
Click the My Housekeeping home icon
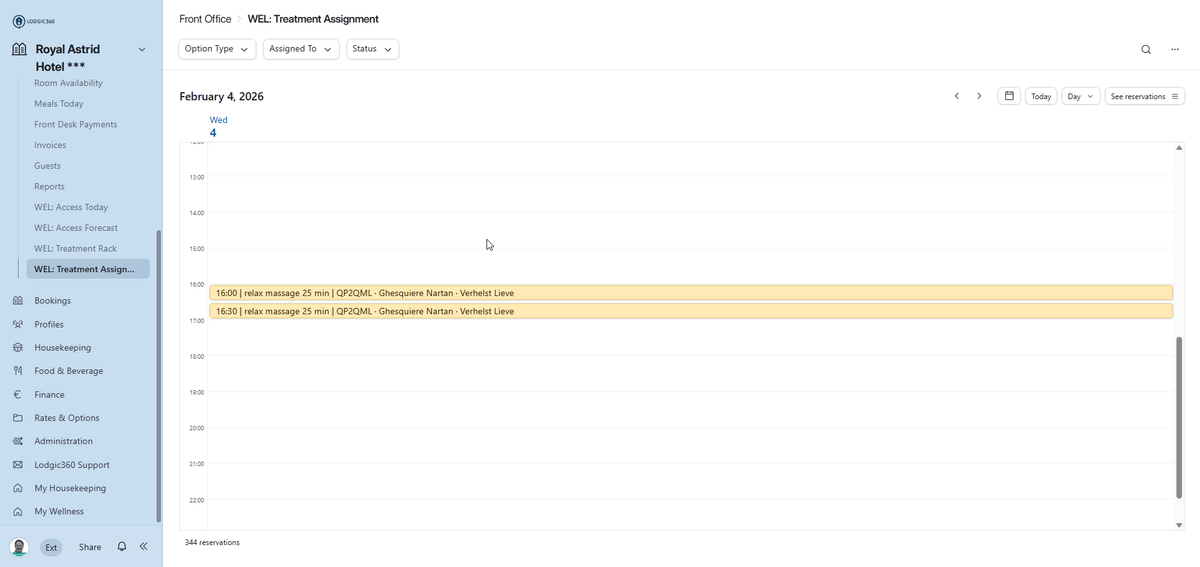coord(18,488)
